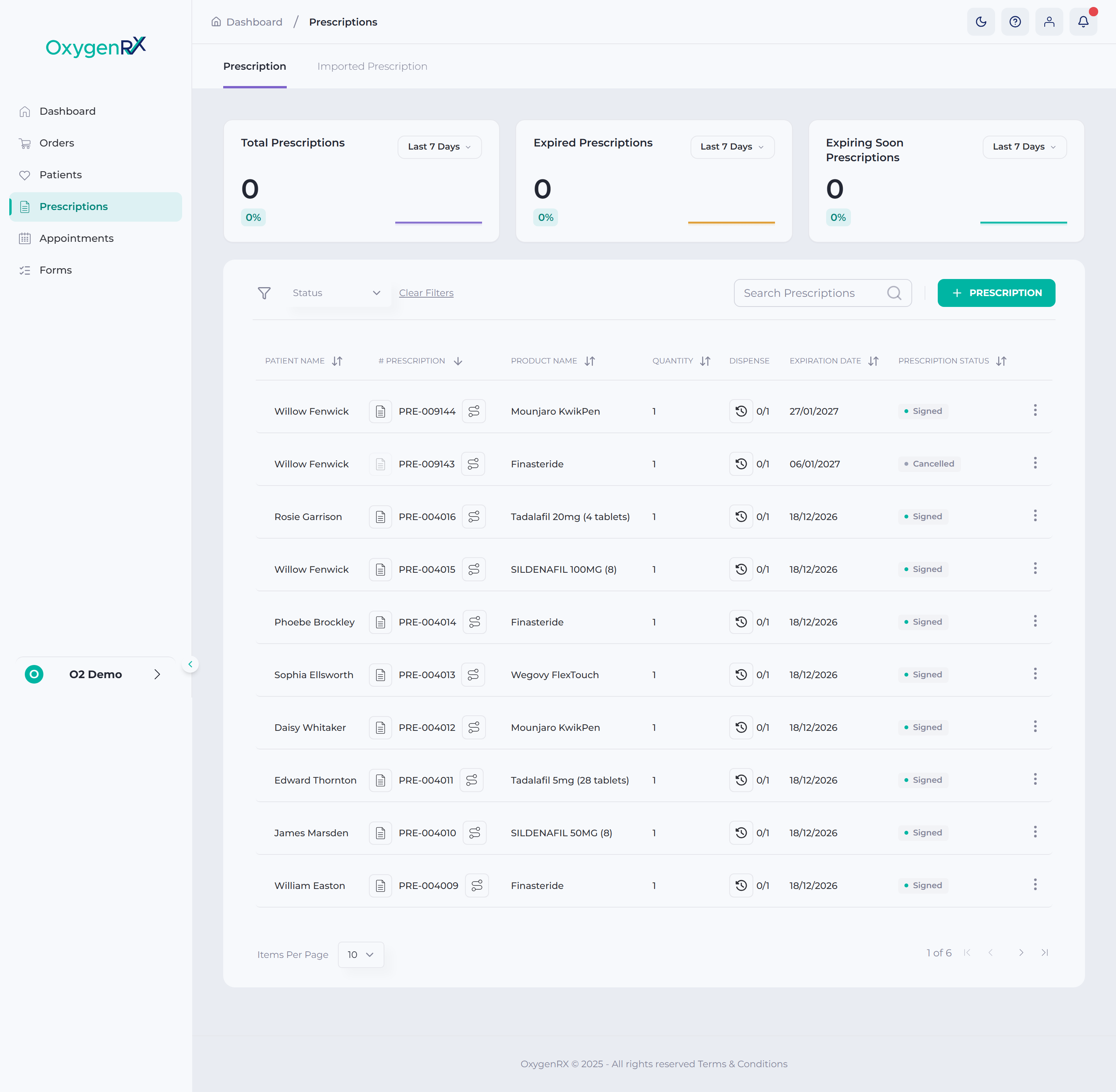Screen dimensions: 1116x1092
Task: Collapse the sidebar with chevron arrow
Action: tap(190, 664)
